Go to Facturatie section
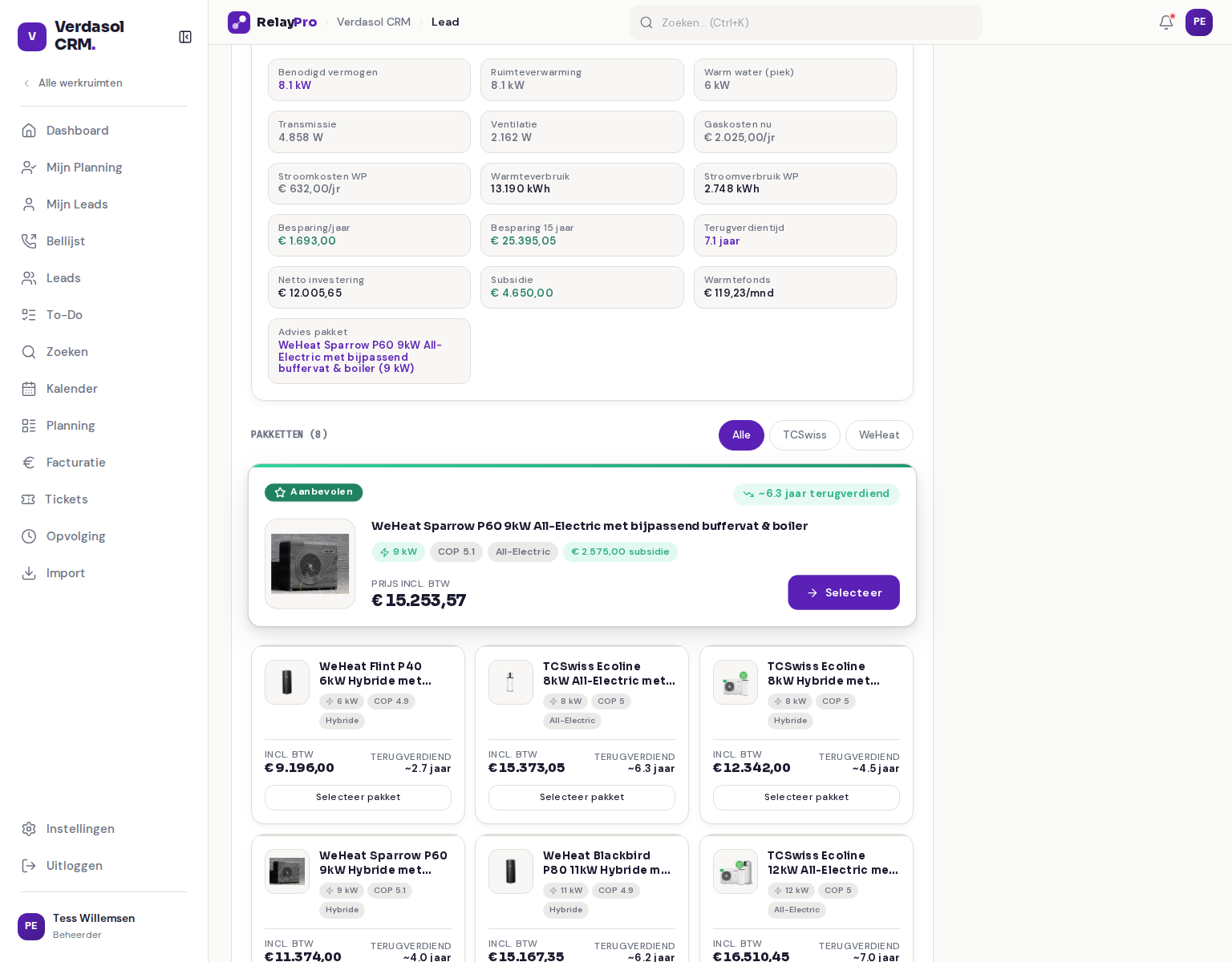 coord(103,463)
